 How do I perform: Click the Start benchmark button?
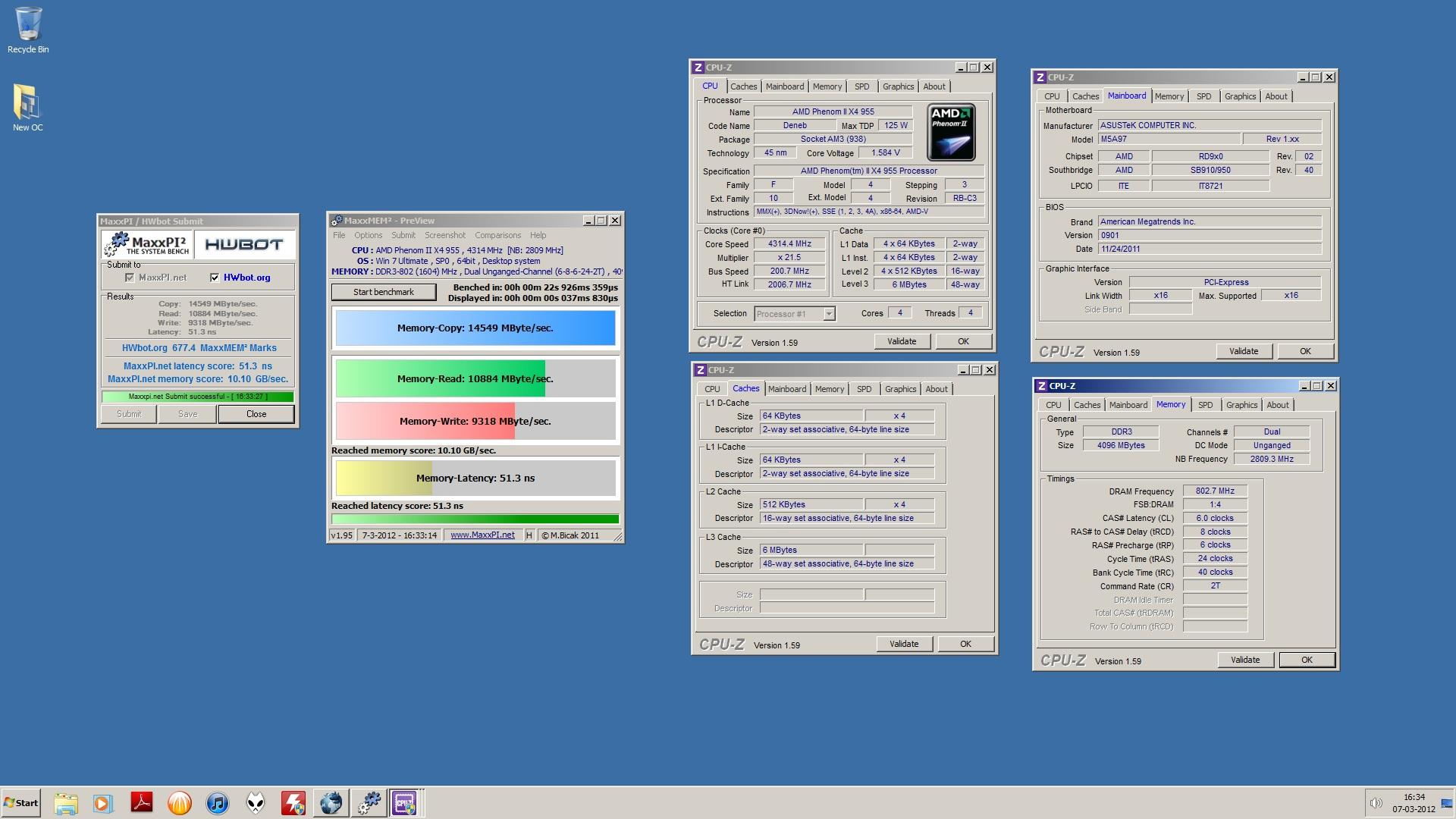[384, 292]
